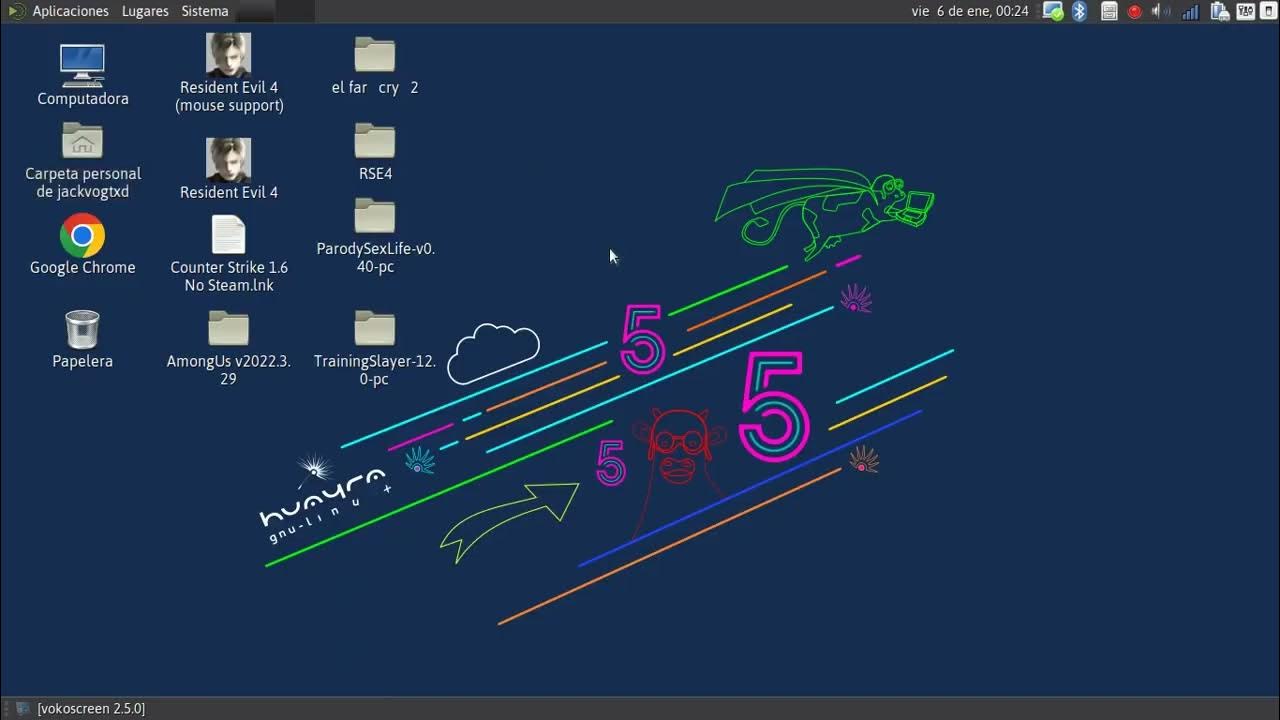Open the Aplicaciones menu
Viewport: 1280px width, 720px height.
(x=70, y=11)
